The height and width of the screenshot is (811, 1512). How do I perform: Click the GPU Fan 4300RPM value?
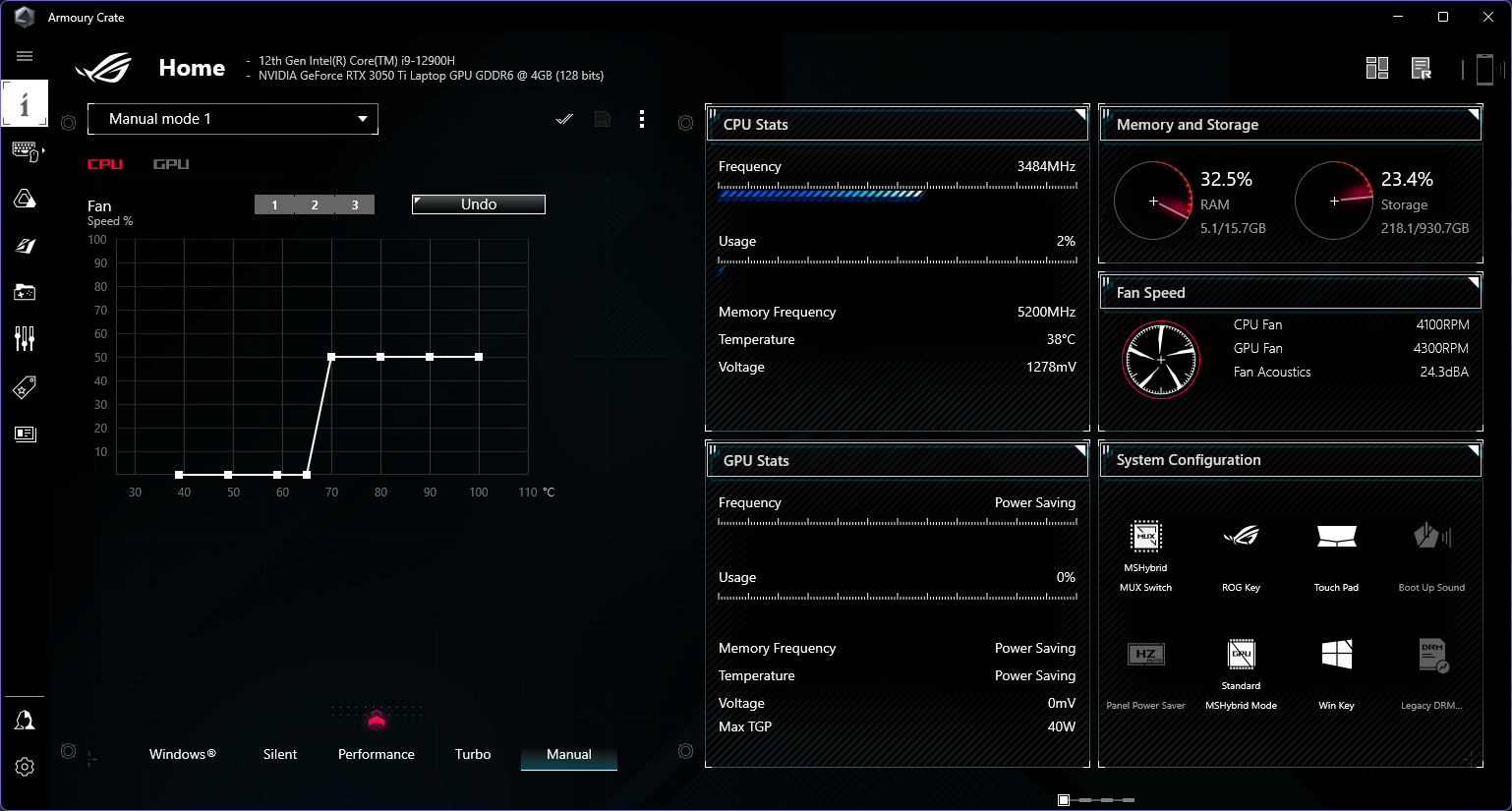1440,348
